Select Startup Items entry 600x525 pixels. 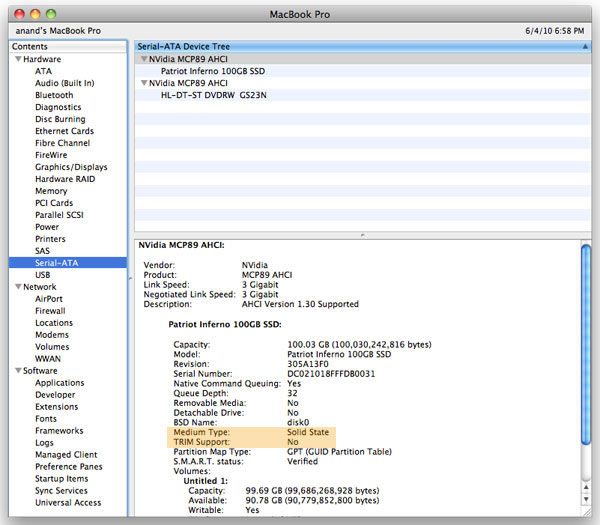coord(62,479)
